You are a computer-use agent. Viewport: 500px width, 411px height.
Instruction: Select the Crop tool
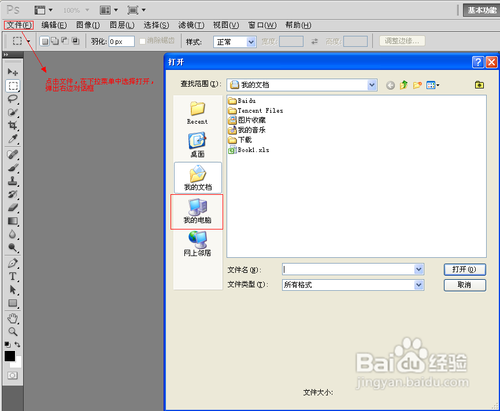pyautogui.click(x=13, y=125)
